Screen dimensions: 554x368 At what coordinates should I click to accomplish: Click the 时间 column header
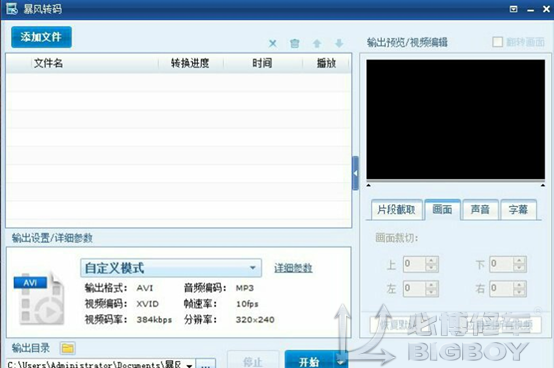click(x=262, y=63)
